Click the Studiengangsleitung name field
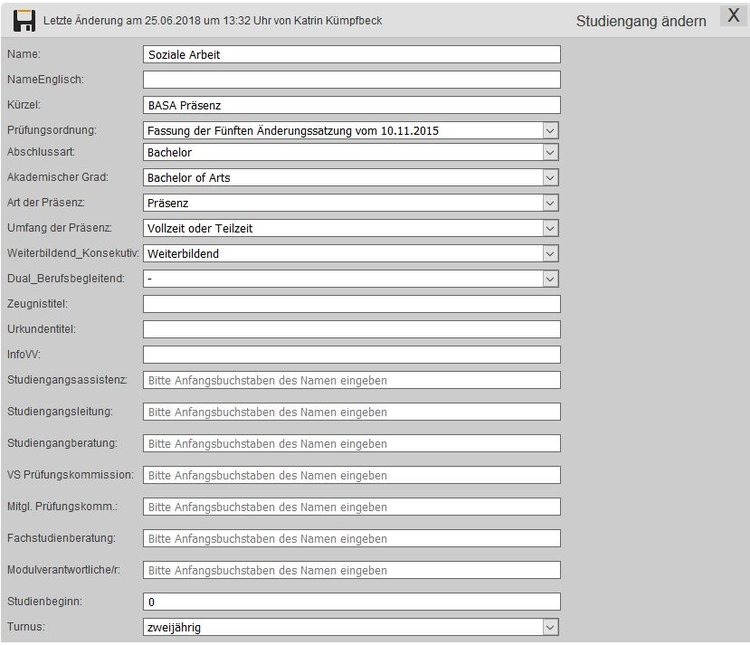750x645 pixels. (351, 412)
